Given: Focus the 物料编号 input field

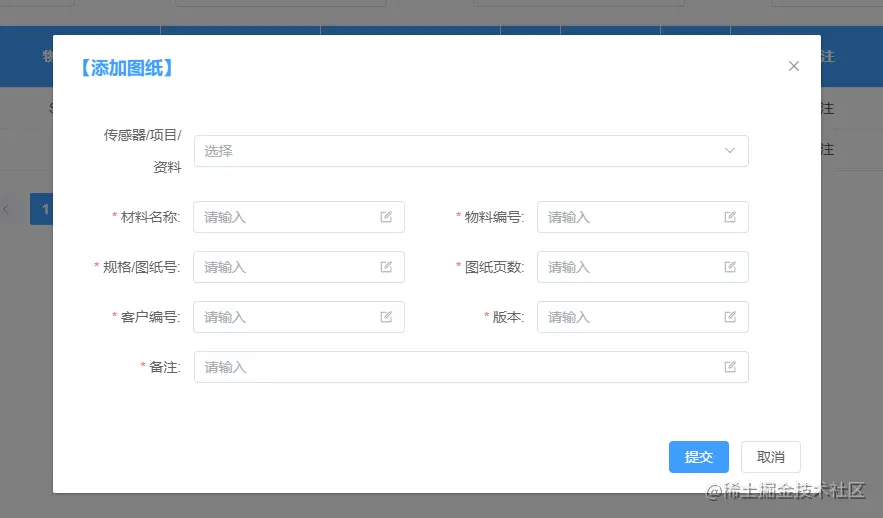Looking at the screenshot, I should pos(643,217).
